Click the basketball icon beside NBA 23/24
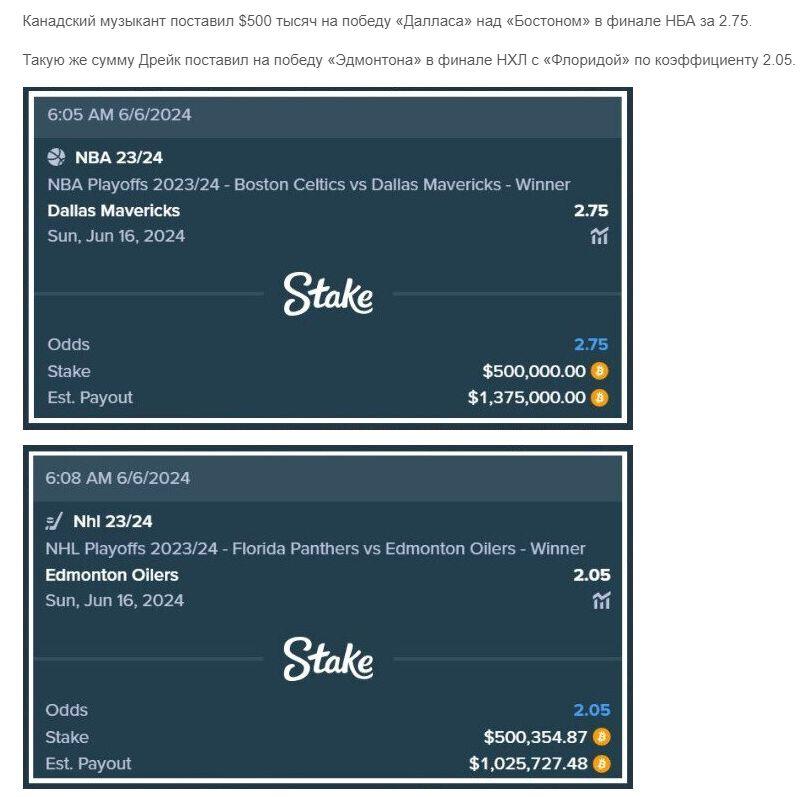Viewport: 804px width, 797px height. [56, 157]
